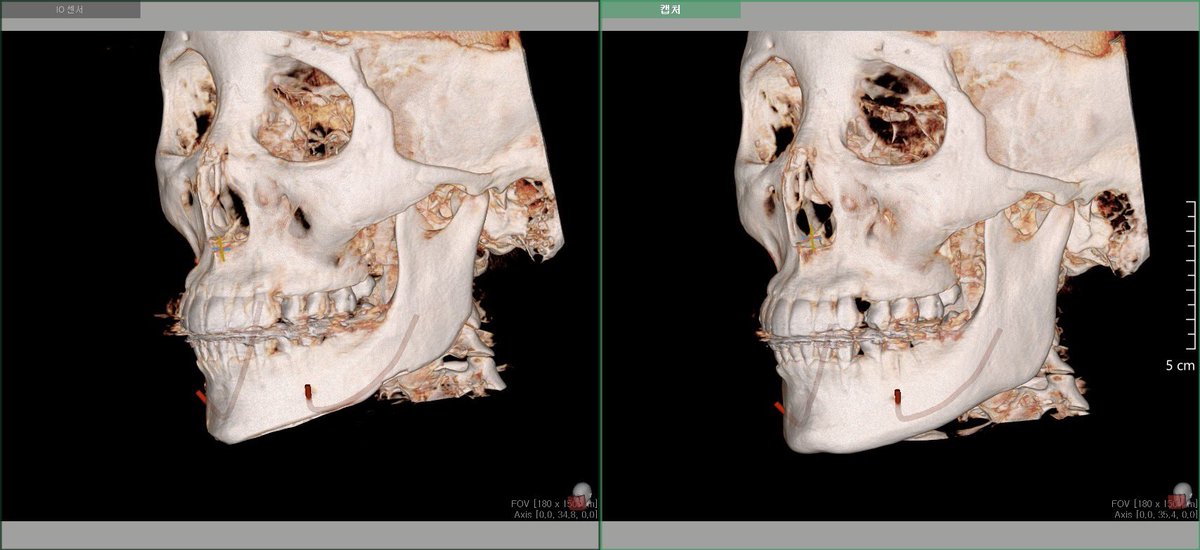Click the vertical scale ruler on right edge

1190,273
